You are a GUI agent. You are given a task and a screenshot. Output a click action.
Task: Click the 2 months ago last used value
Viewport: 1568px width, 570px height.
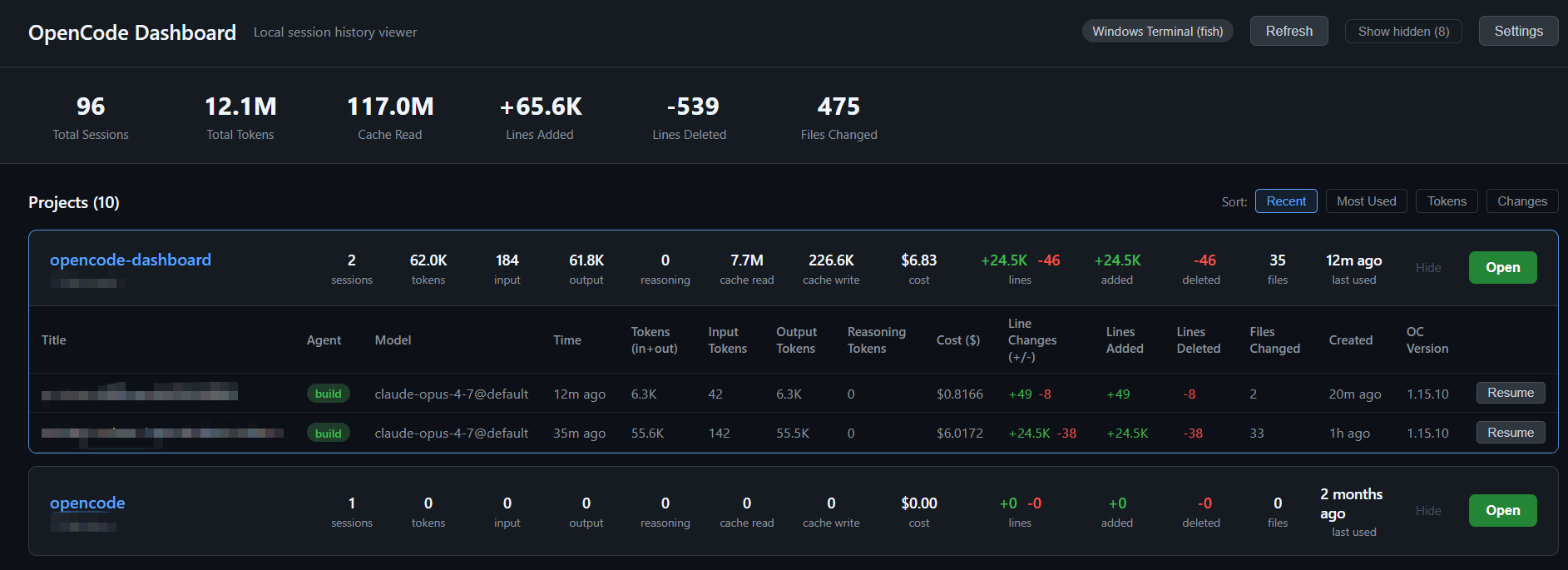(1351, 503)
